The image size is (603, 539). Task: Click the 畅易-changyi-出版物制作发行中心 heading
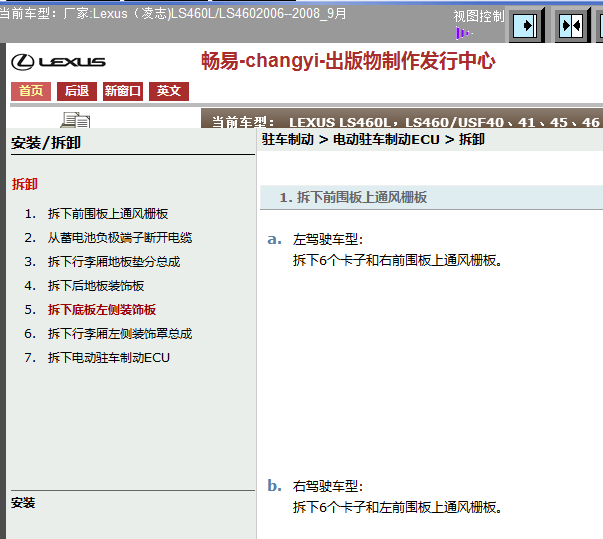348,61
